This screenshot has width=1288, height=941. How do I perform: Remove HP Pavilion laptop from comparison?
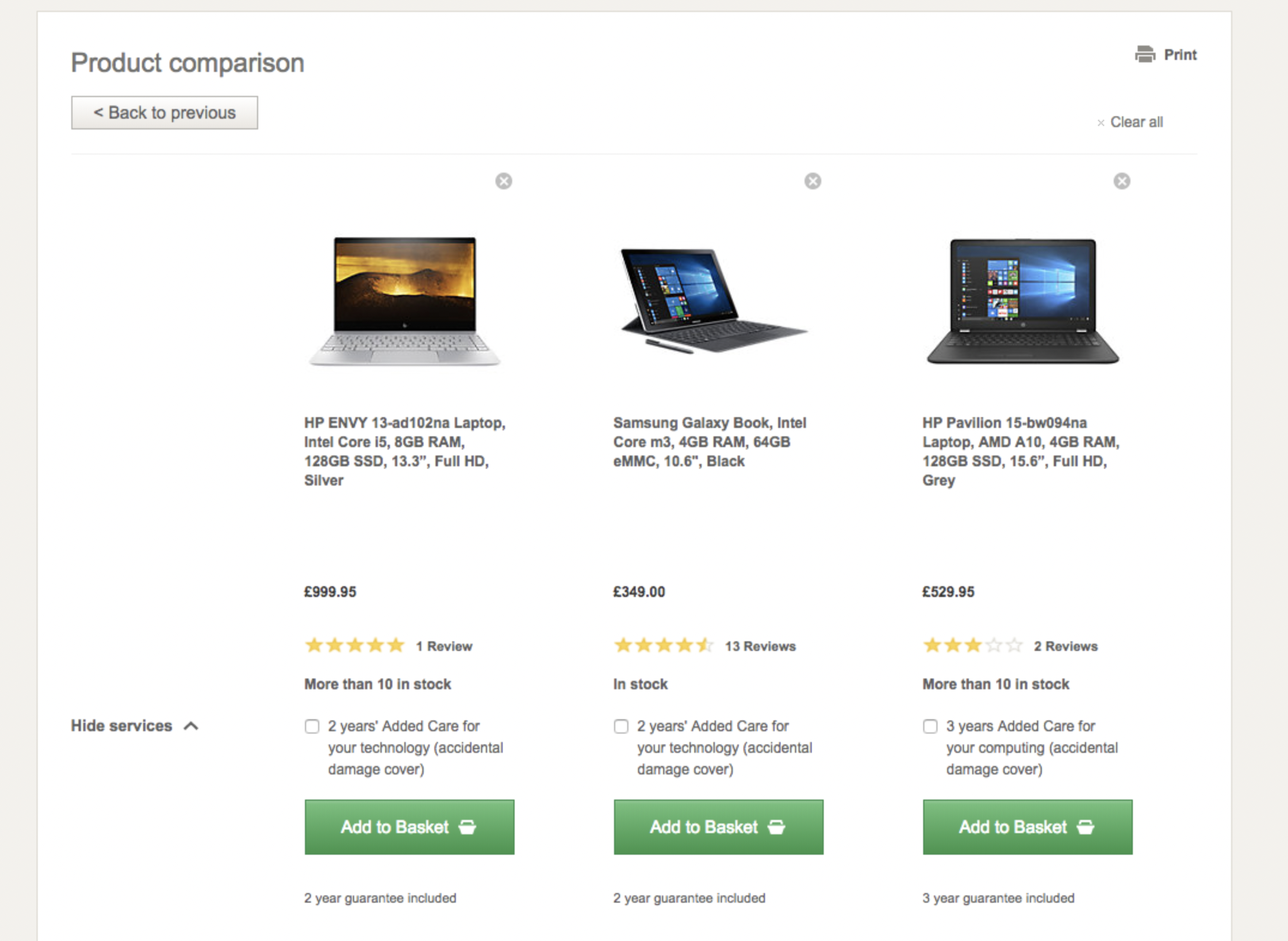(1122, 181)
